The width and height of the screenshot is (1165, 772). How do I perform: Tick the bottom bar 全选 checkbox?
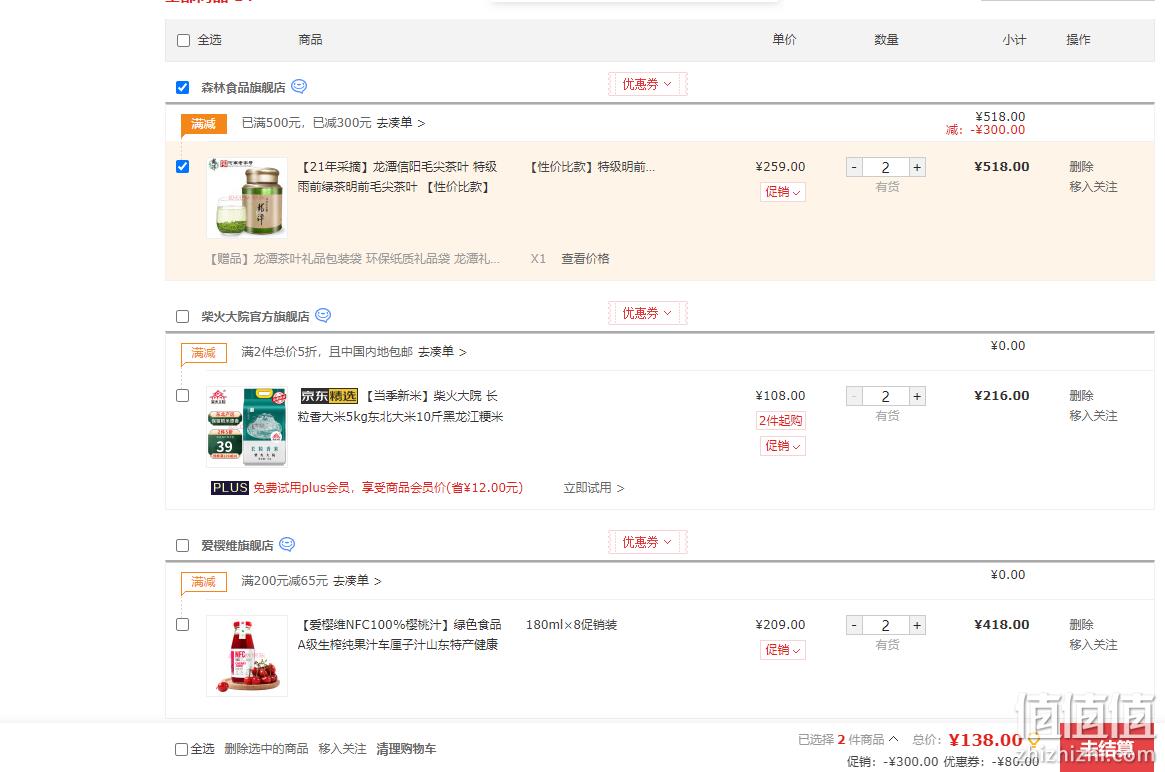[181, 749]
